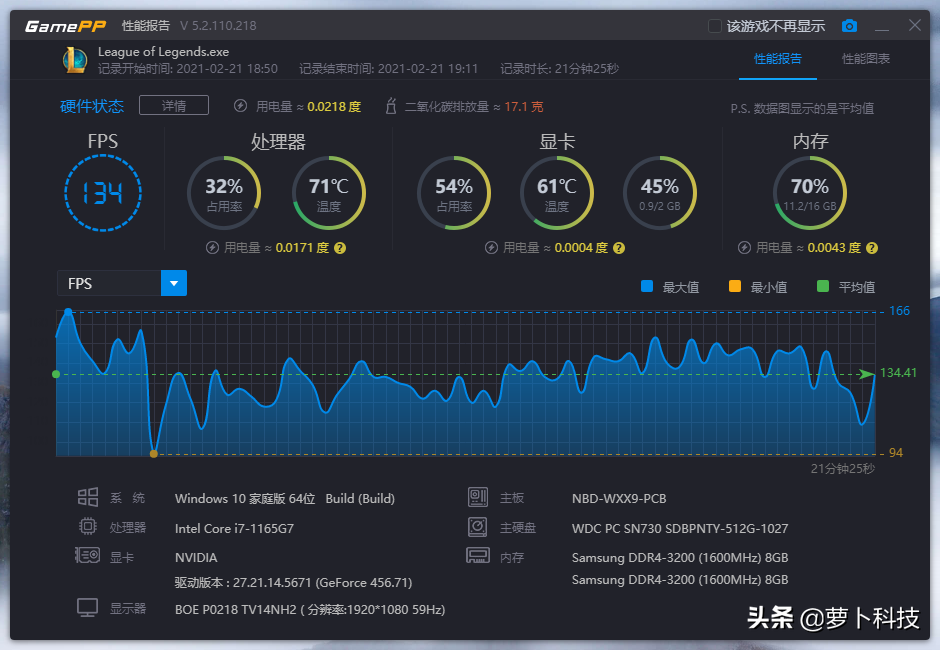The image size is (940, 650).
Task: Click the version V 5.2.110.218 text
Action: tap(218, 26)
